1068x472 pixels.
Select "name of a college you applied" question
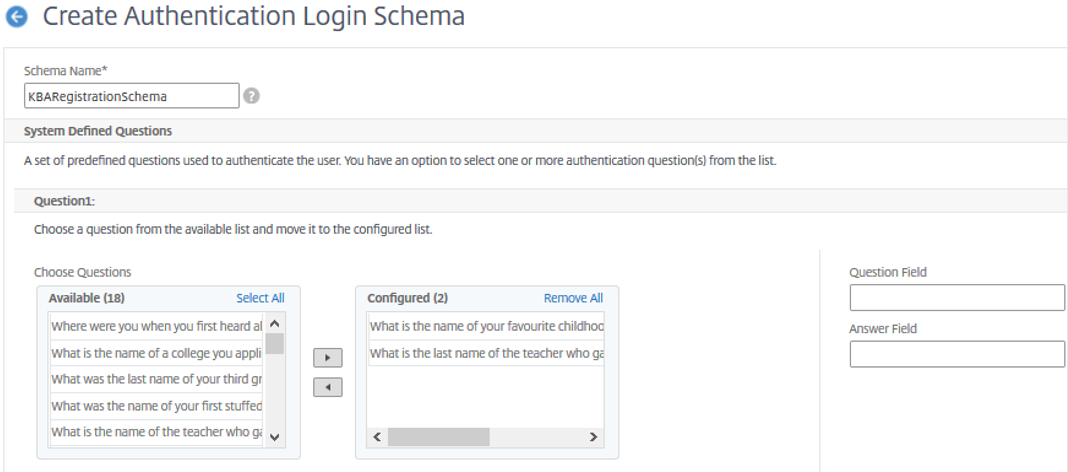tap(157, 353)
